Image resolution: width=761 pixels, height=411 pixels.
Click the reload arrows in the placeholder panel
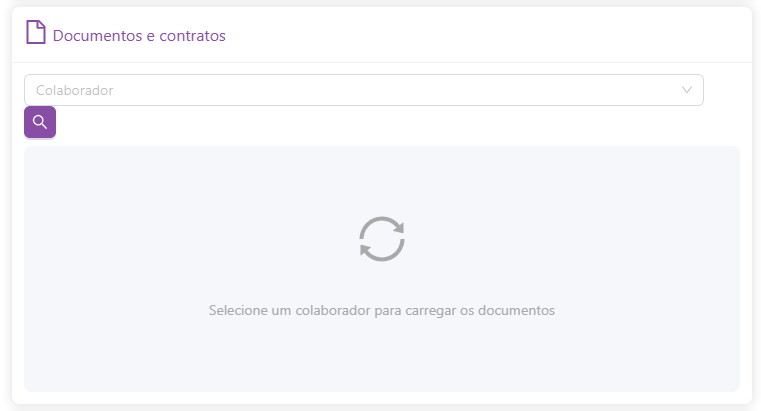[381, 240]
